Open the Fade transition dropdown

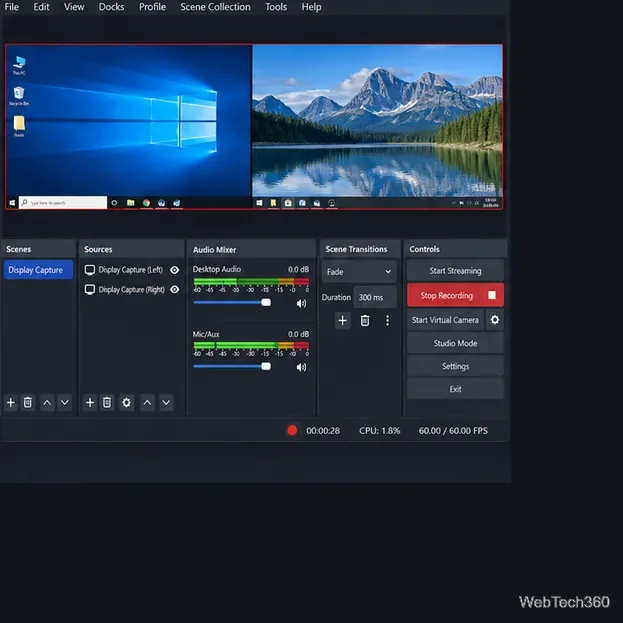pyautogui.click(x=359, y=272)
